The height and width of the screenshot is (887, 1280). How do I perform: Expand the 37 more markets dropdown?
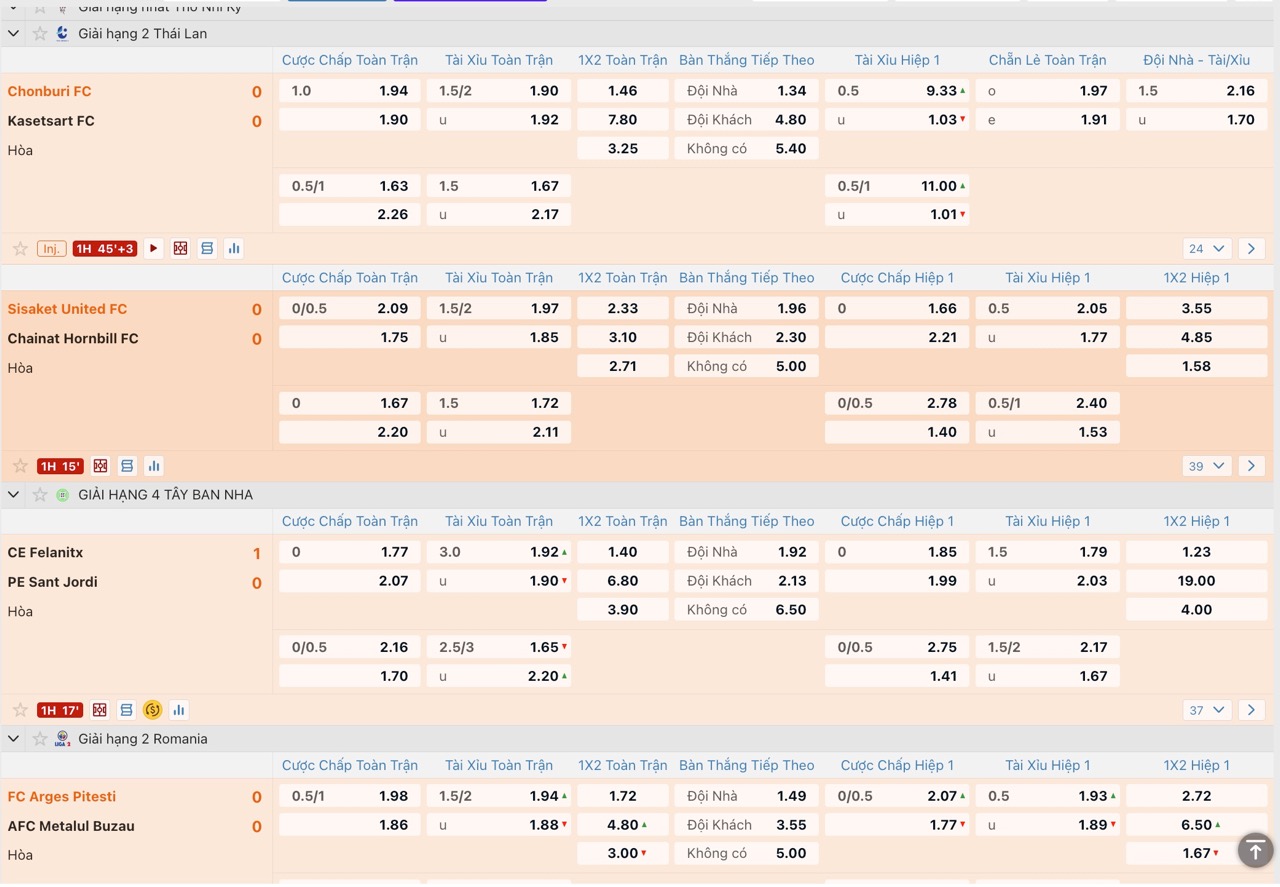coord(1207,710)
